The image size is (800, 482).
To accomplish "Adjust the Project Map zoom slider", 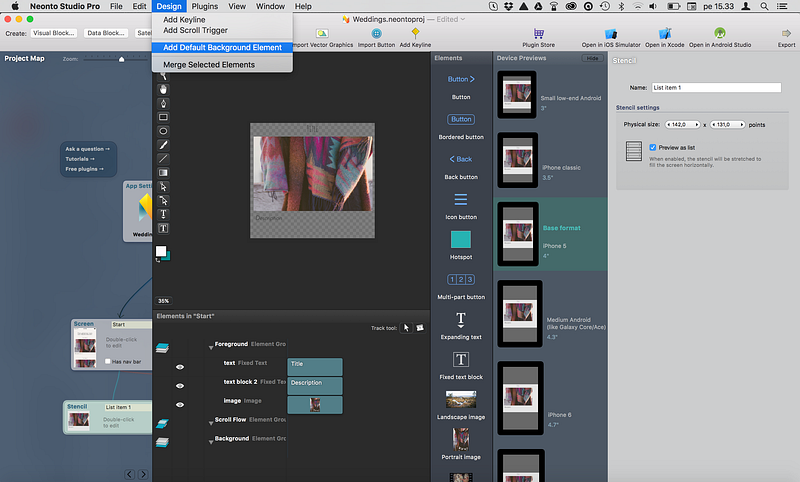I will click(121, 59).
